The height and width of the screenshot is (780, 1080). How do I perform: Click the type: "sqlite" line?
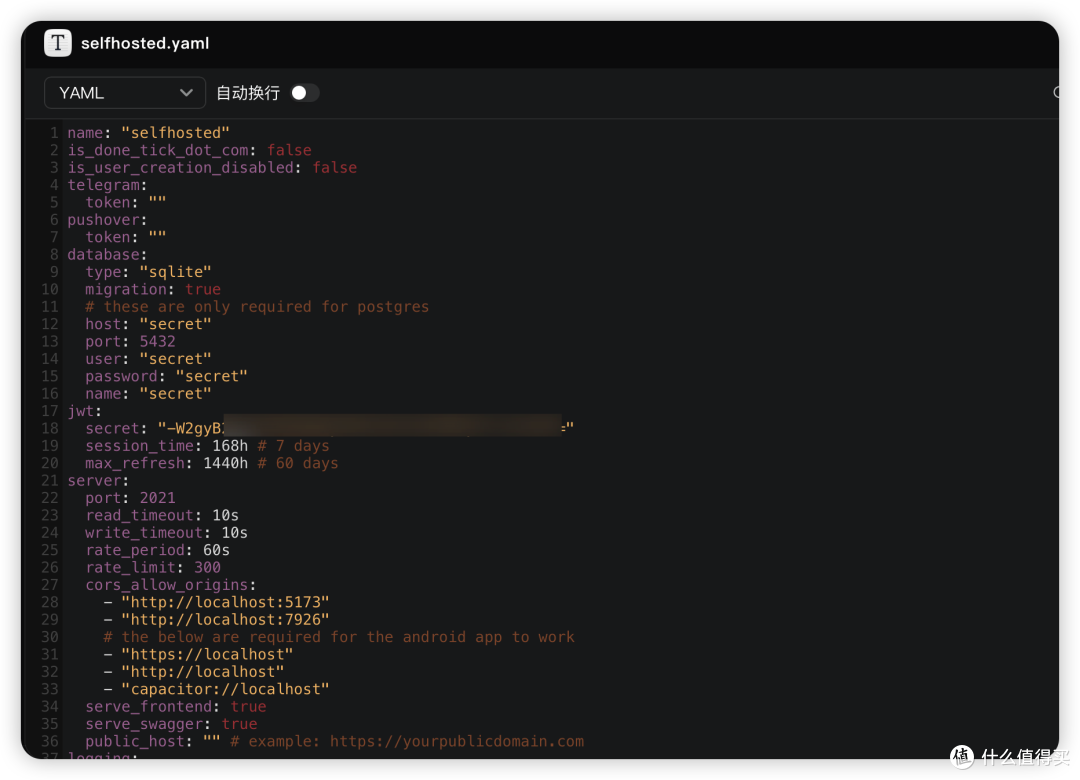[x=148, y=272]
